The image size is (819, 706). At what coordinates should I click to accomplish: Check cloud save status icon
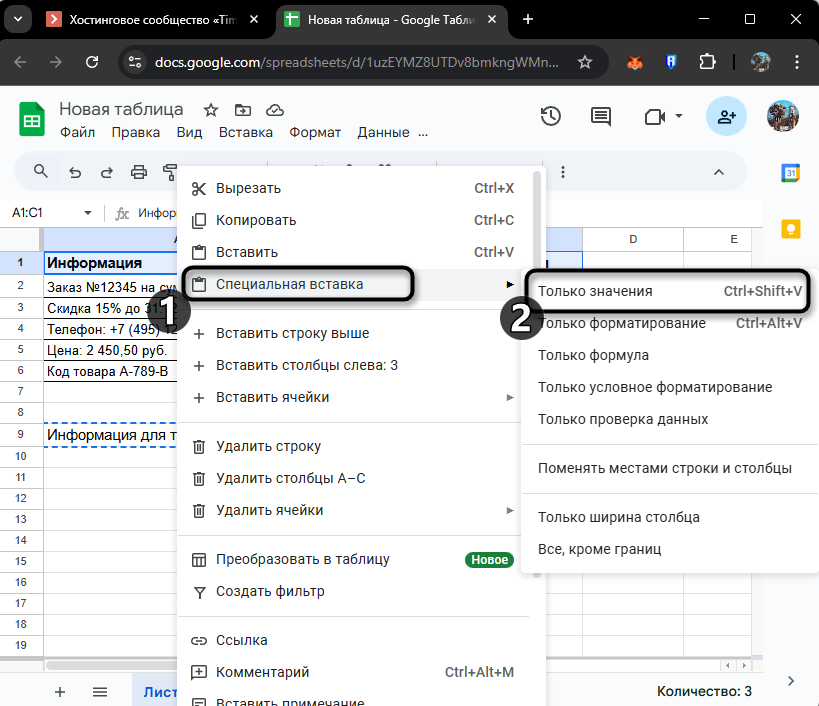(275, 110)
